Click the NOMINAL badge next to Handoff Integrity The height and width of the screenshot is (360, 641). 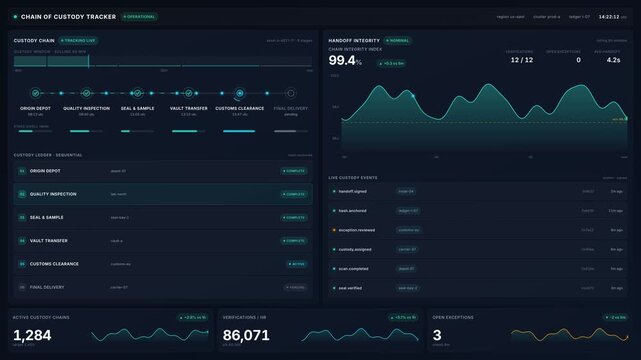point(398,40)
